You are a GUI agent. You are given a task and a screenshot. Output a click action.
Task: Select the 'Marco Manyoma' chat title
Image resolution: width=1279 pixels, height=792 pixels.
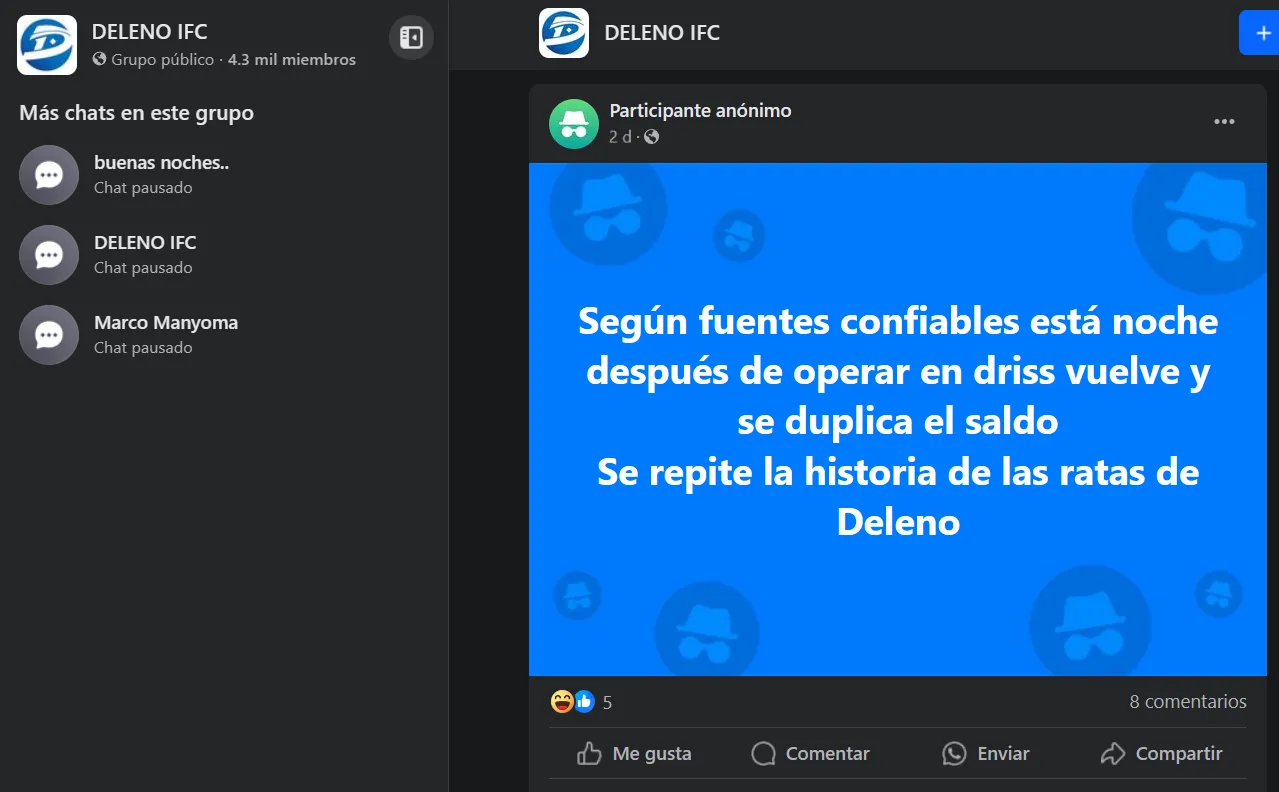[166, 322]
